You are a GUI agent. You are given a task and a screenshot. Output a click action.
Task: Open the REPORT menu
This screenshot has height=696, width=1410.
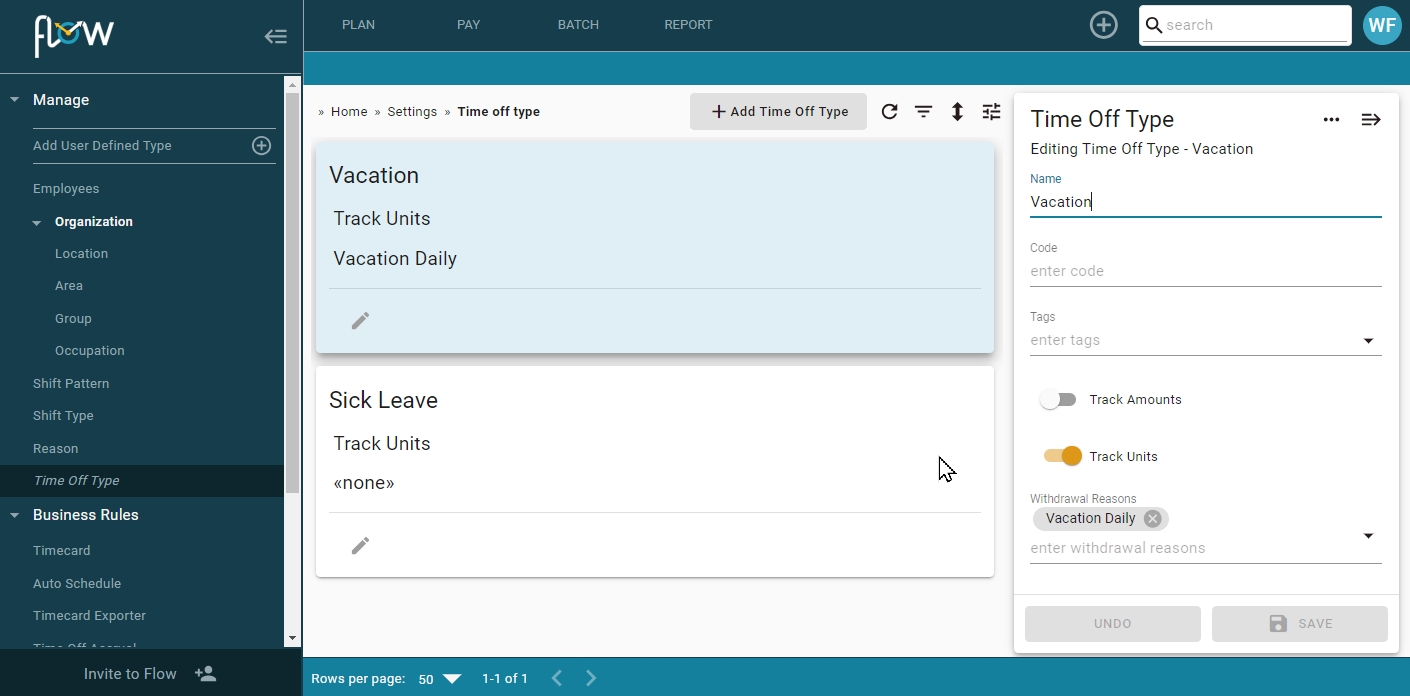tap(688, 25)
